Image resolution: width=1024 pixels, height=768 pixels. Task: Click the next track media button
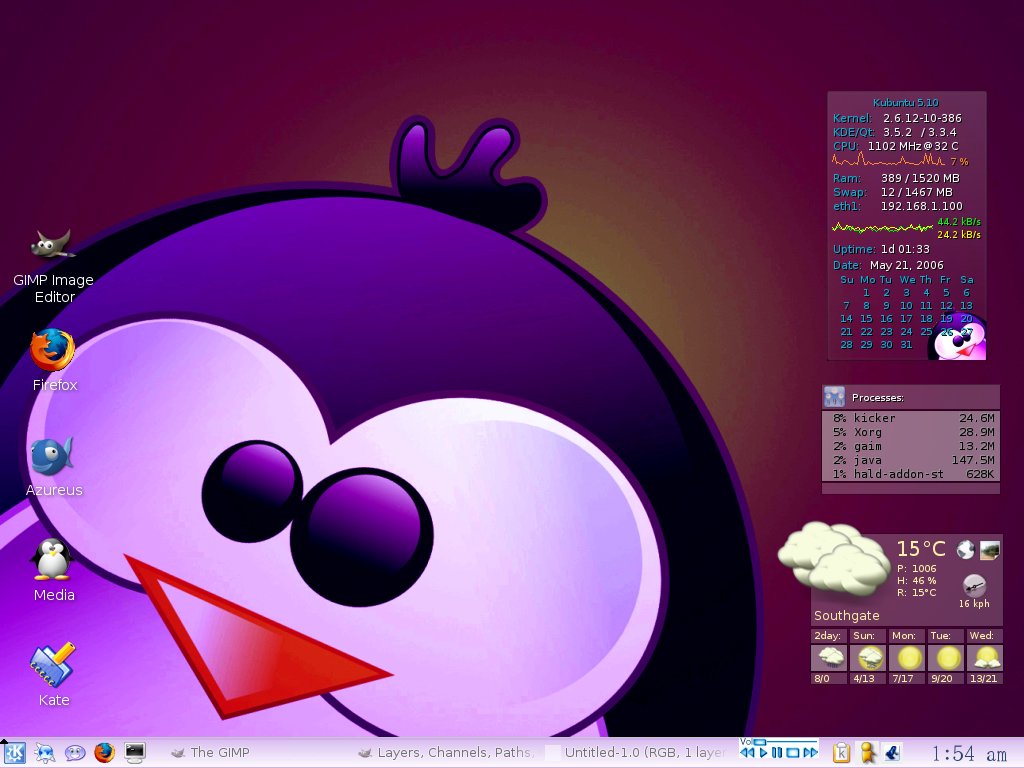(x=810, y=753)
